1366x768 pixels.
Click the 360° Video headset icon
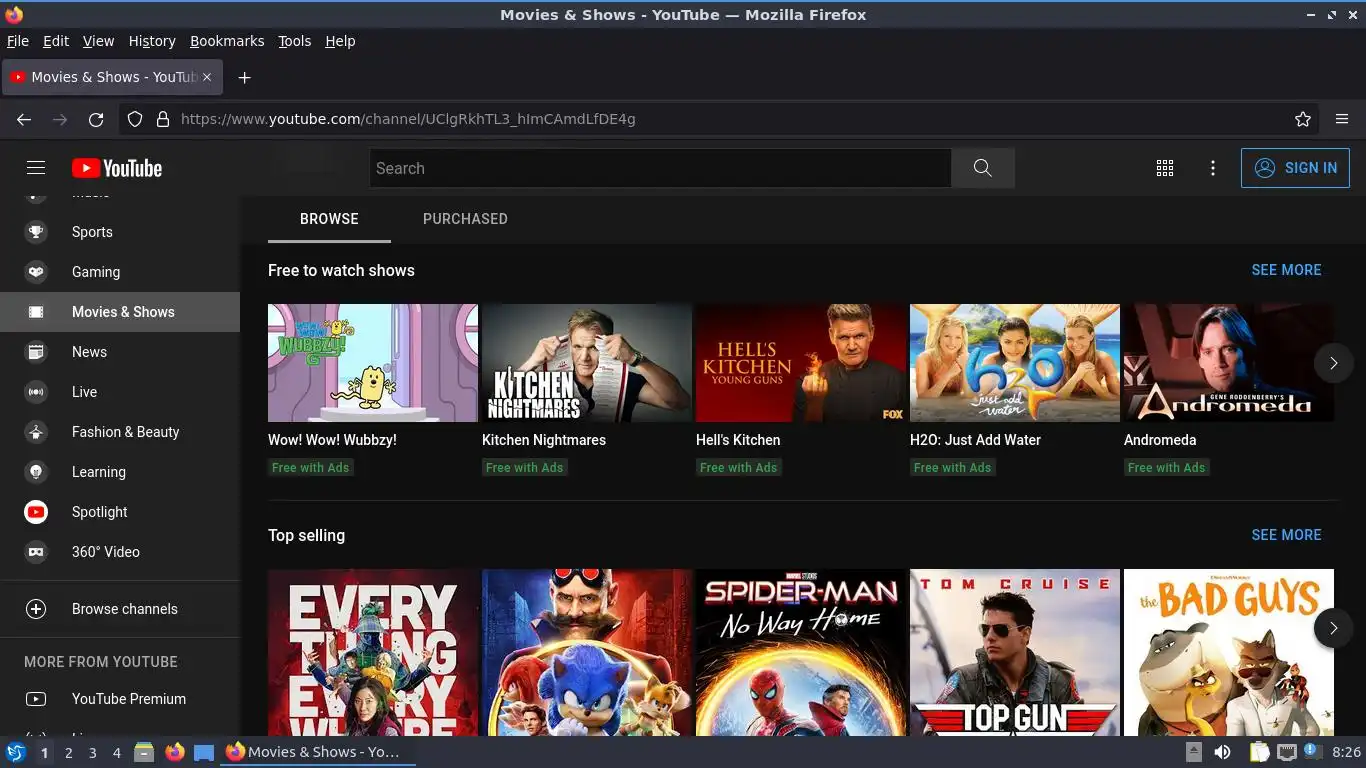(x=36, y=552)
